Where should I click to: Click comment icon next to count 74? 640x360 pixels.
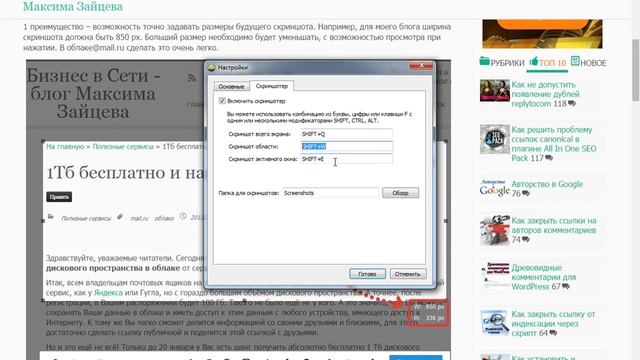(x=526, y=240)
